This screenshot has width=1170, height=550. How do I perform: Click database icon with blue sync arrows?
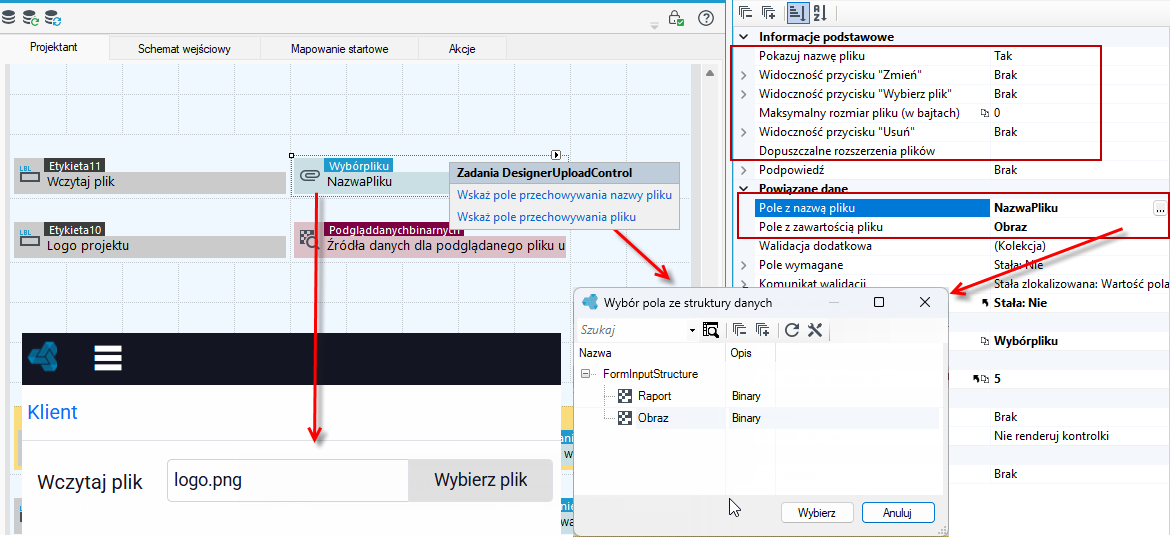click(x=53, y=17)
